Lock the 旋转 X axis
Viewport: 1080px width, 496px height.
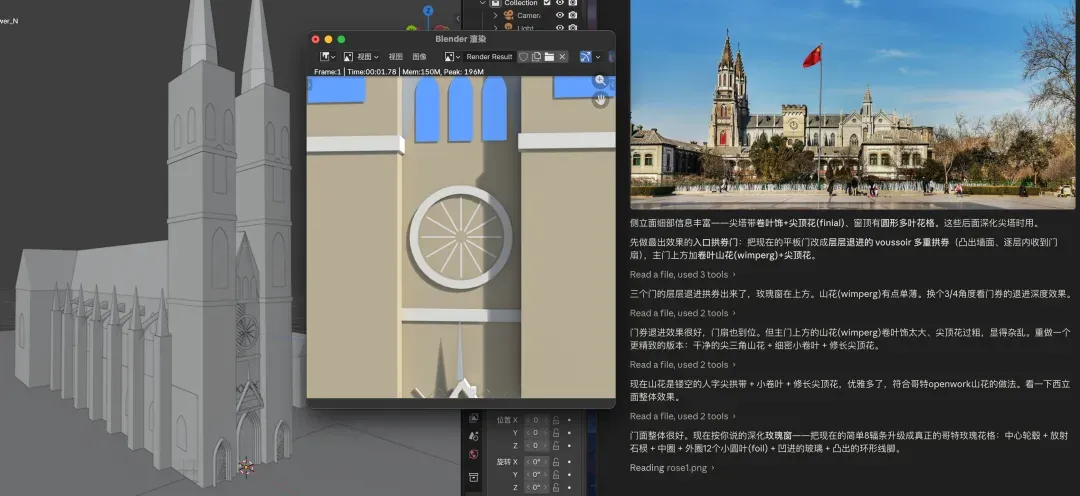click(x=556, y=462)
